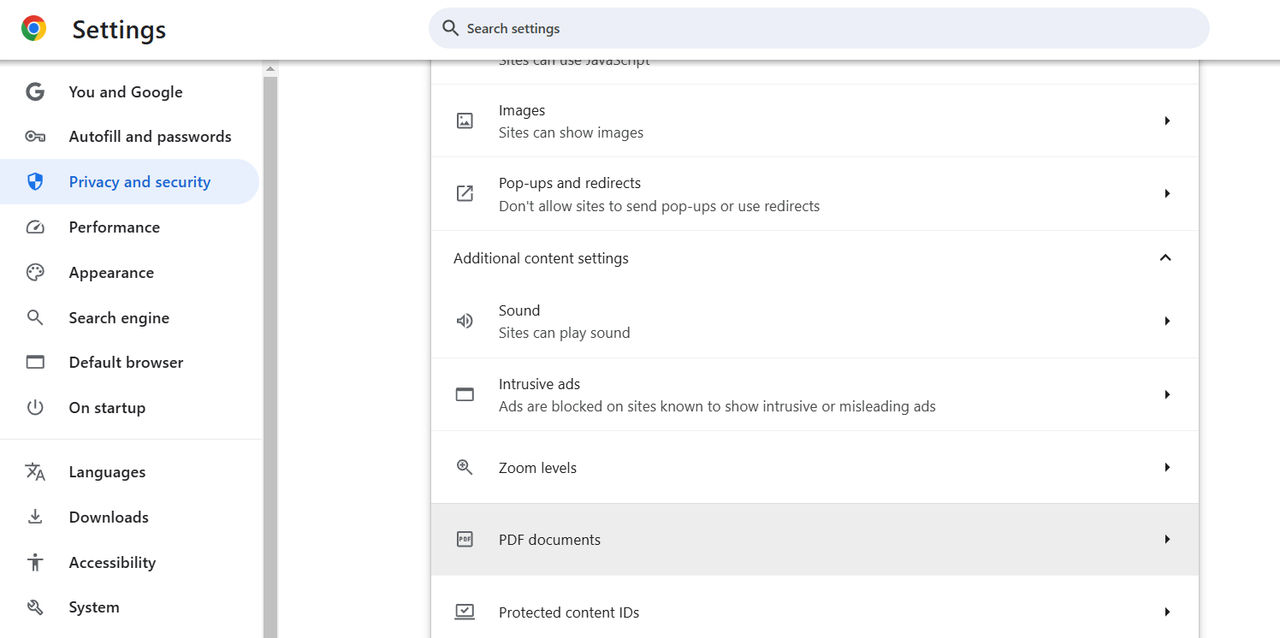
Task: Open PDF documents via its arrow
Action: point(1167,539)
